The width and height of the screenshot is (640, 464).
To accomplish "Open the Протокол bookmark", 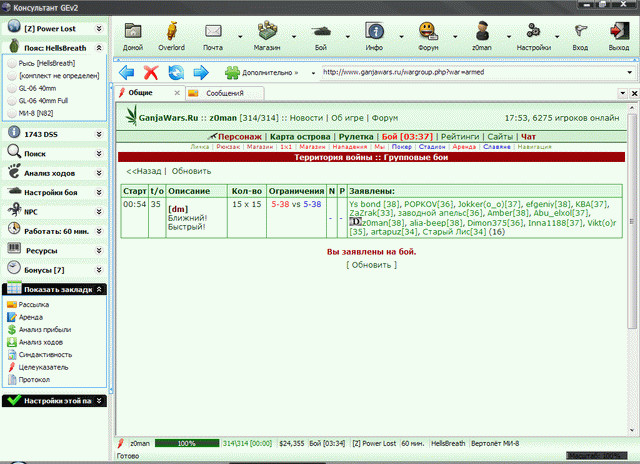I will coord(34,380).
